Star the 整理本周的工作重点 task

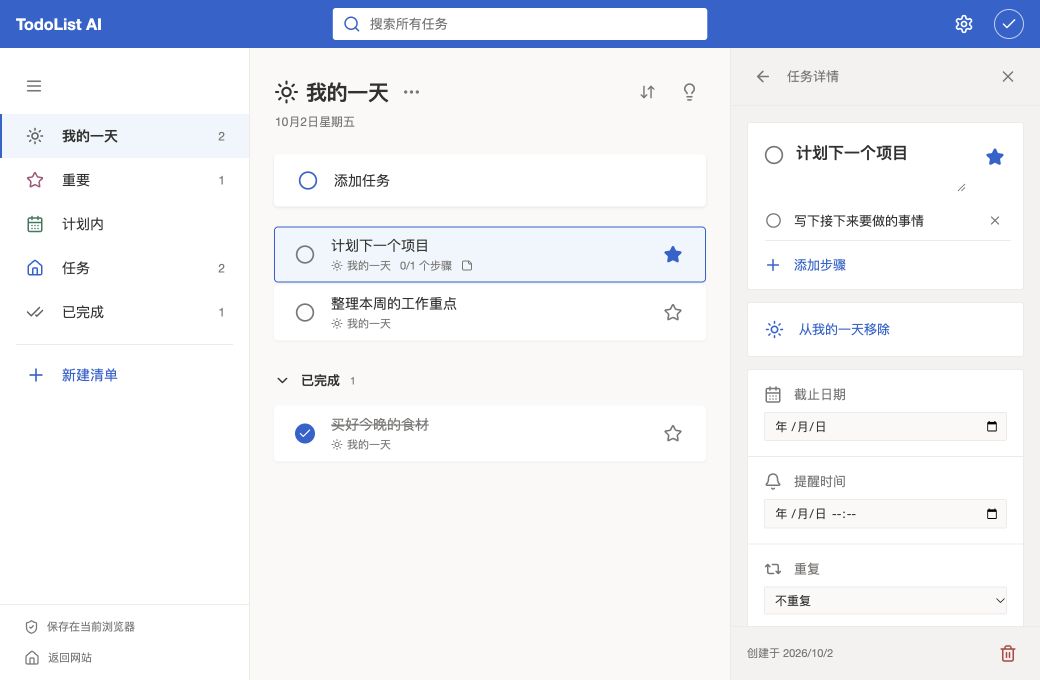(673, 312)
